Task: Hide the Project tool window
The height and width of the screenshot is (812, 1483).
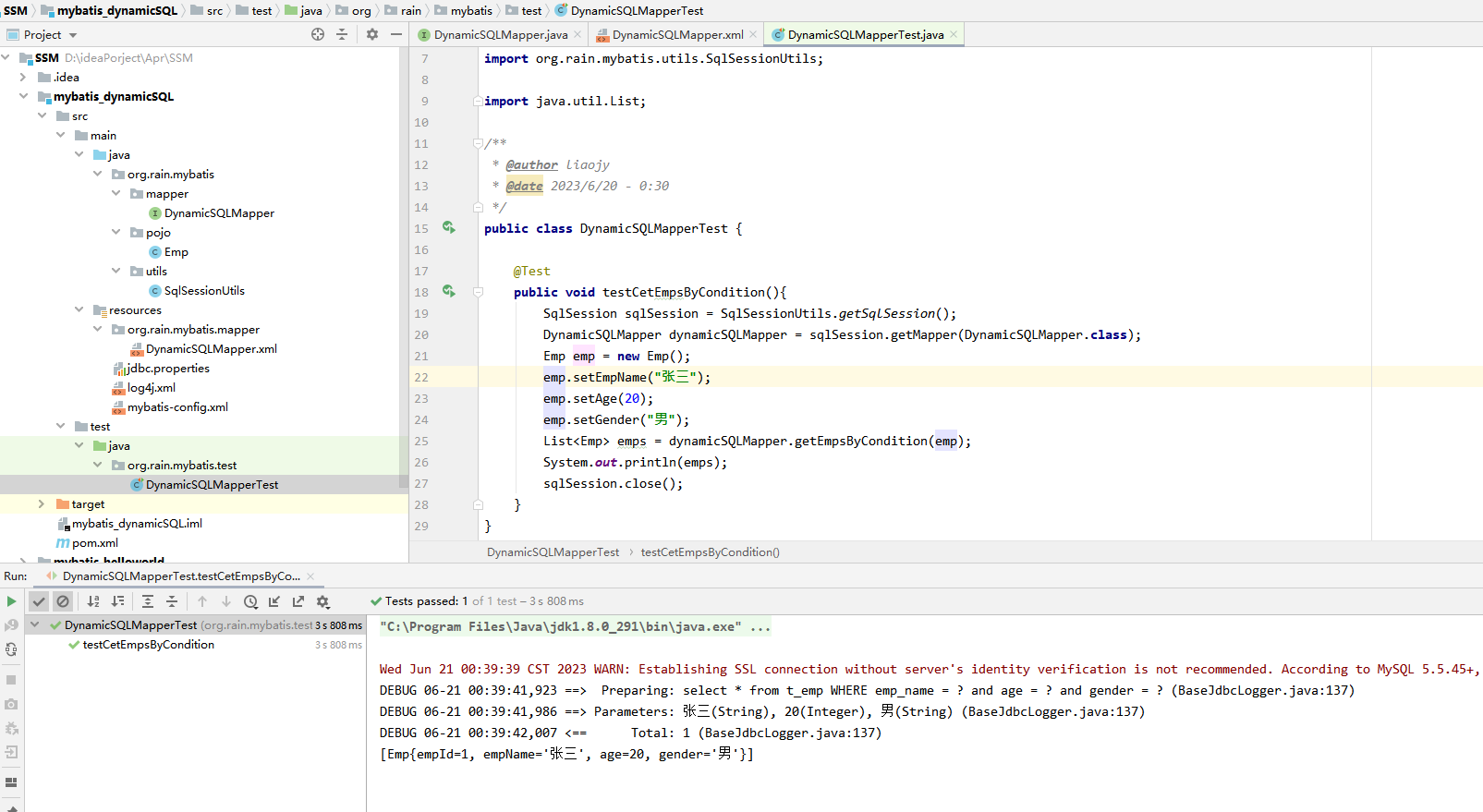Action: [x=396, y=34]
